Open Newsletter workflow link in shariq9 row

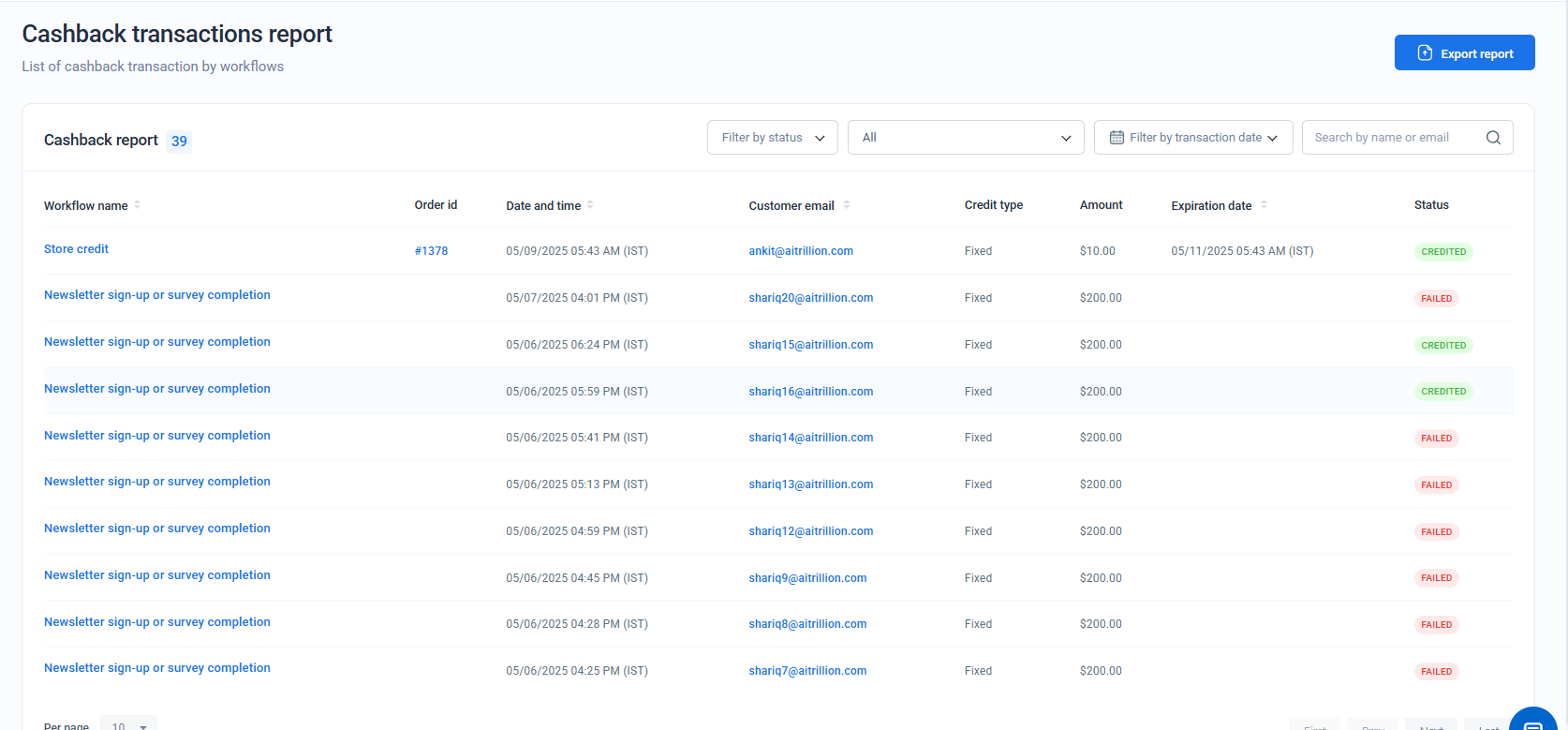(157, 574)
